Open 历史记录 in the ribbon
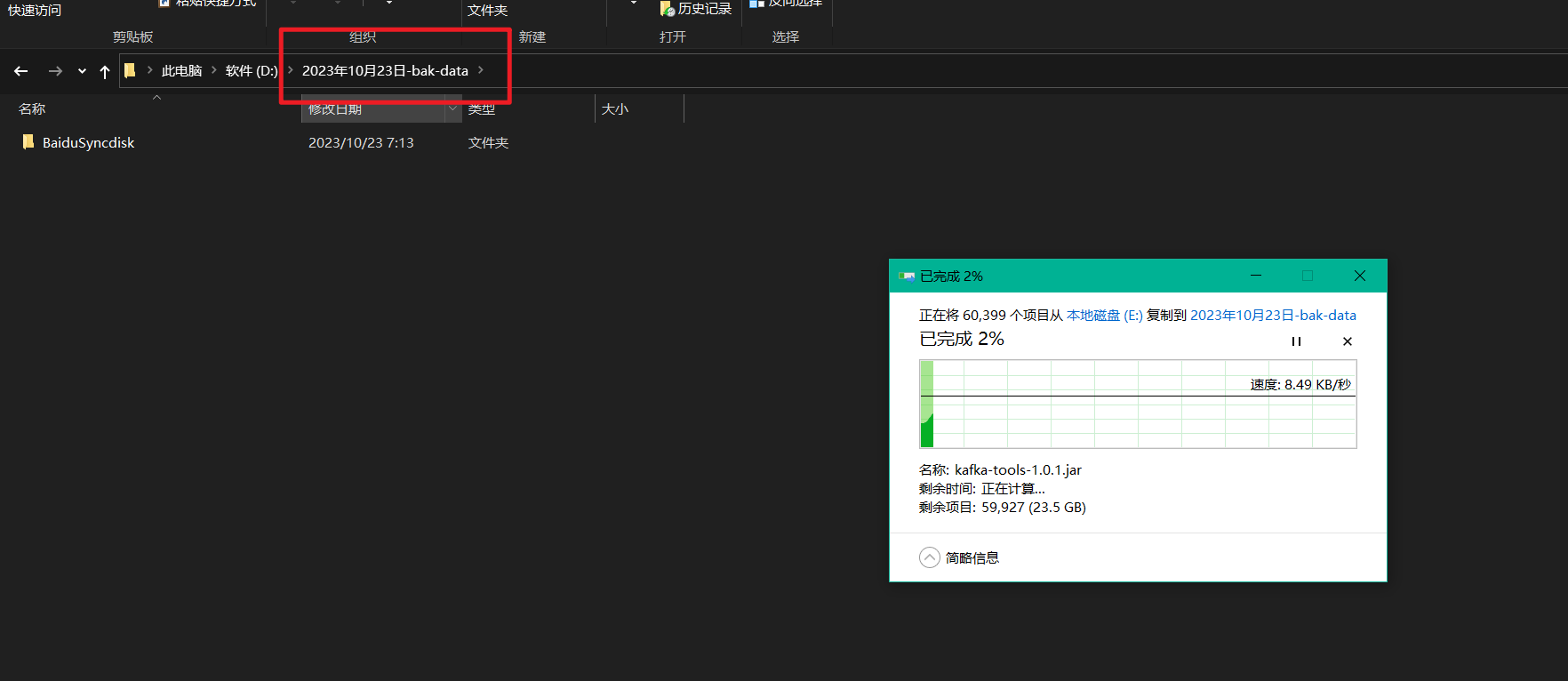The width and height of the screenshot is (1568, 681). click(x=696, y=8)
